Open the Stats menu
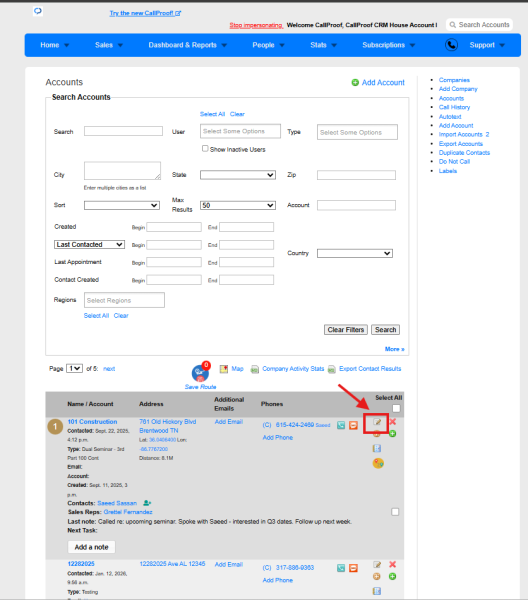The width and height of the screenshot is (528, 600). click(323, 45)
